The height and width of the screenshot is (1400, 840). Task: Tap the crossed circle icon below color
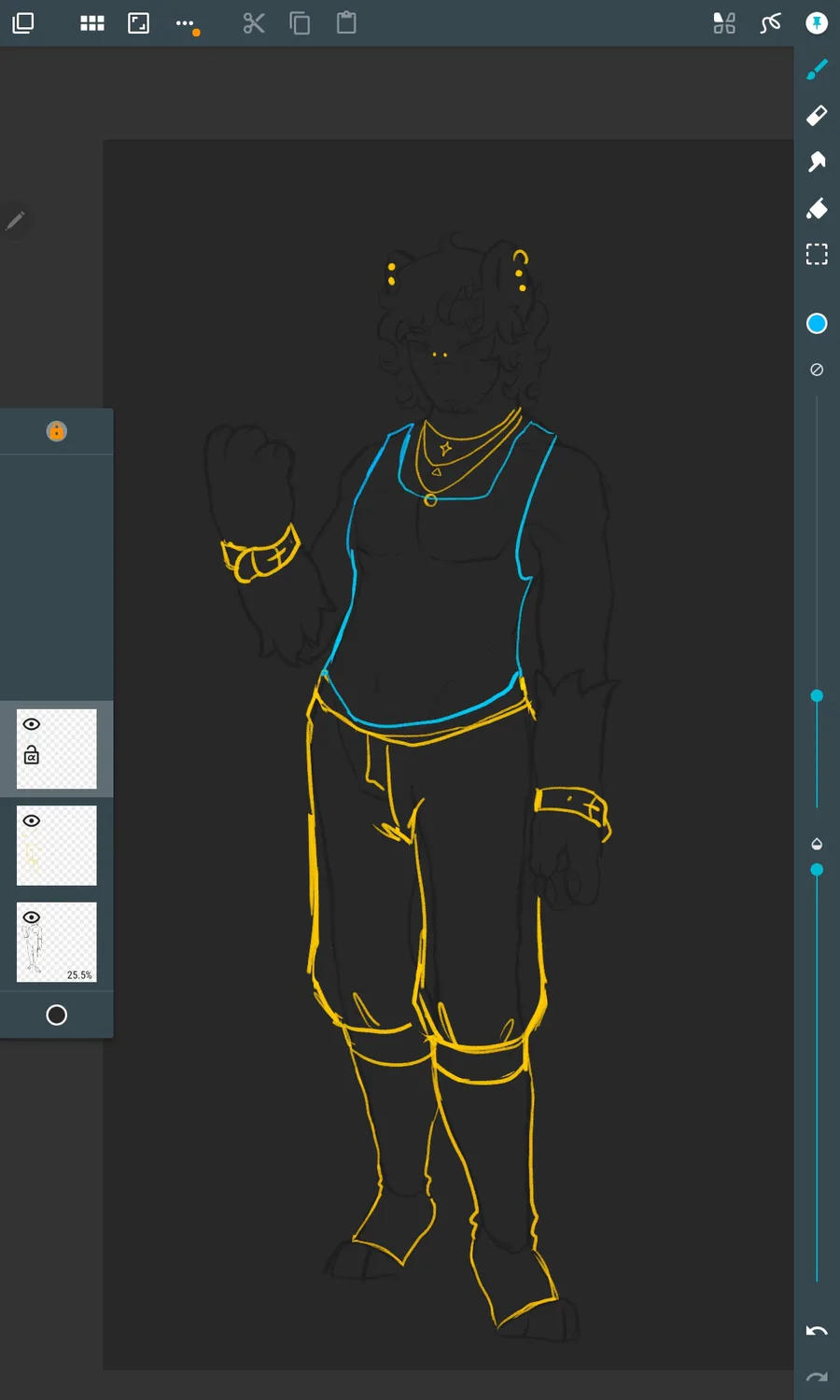[817, 370]
